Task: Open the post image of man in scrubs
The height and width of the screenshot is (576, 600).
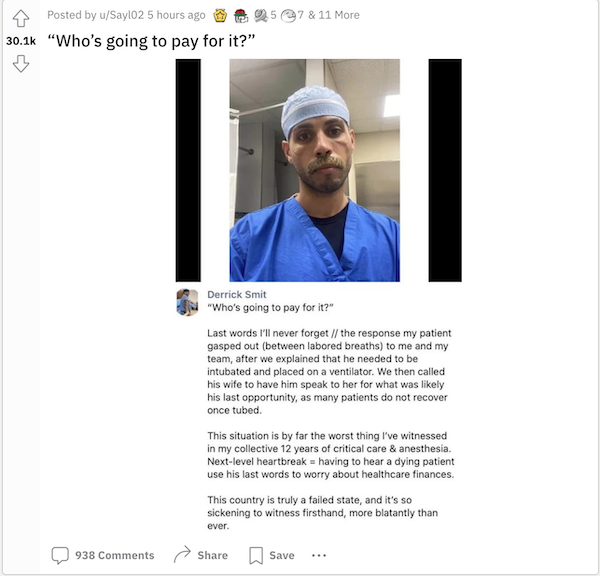Action: click(315, 170)
